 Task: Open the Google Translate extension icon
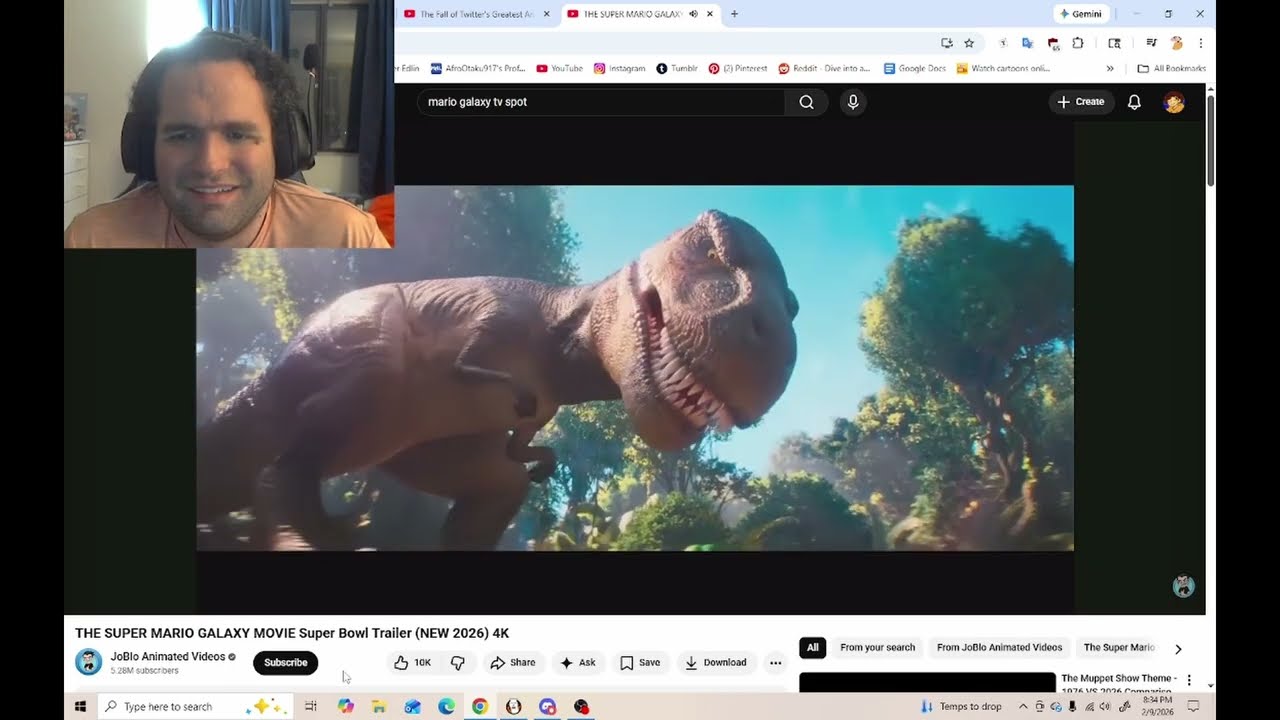(1026, 43)
